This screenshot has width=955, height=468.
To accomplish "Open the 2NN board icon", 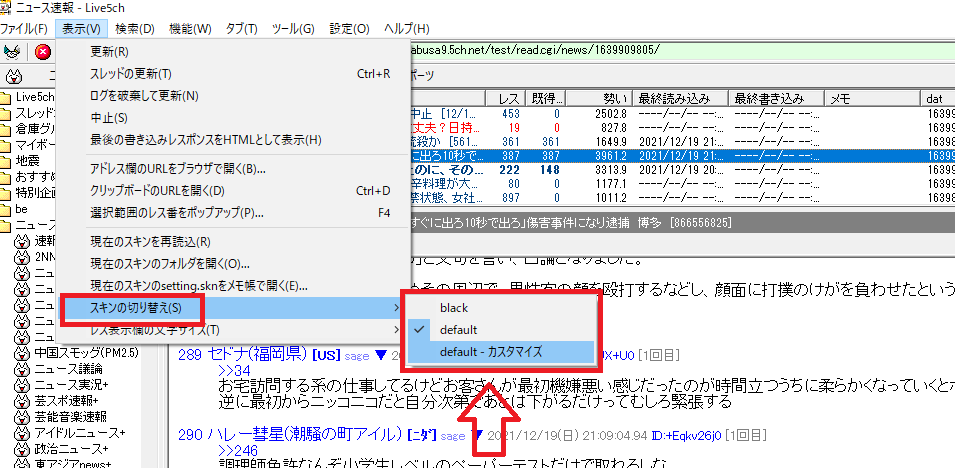I will (x=22, y=257).
